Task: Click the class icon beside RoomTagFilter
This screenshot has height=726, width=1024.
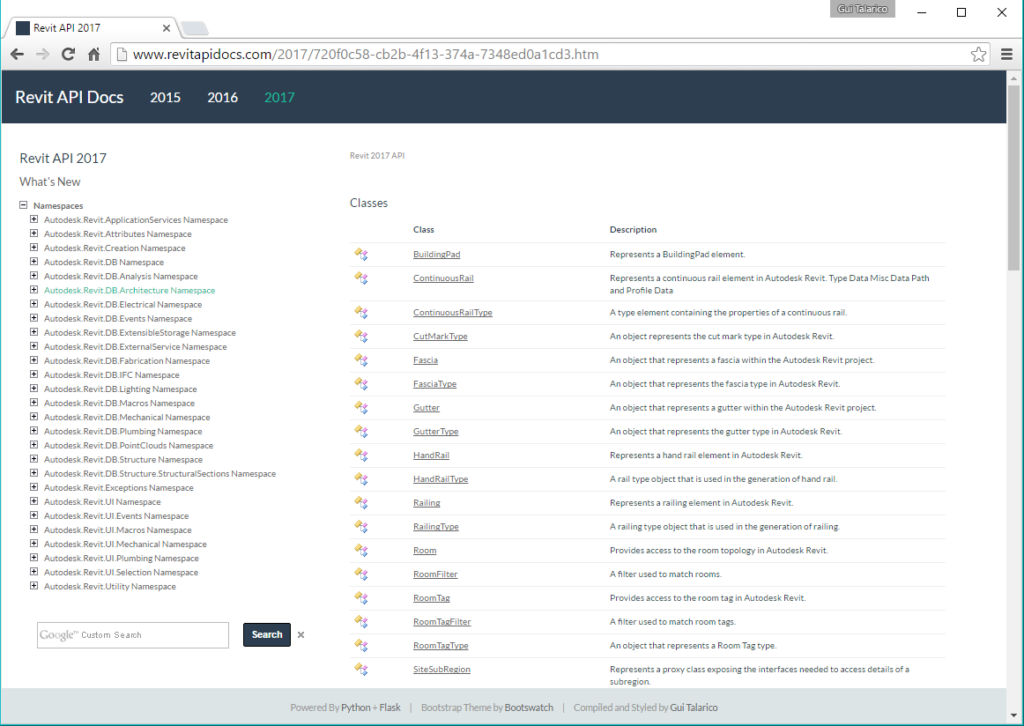Action: 361,622
